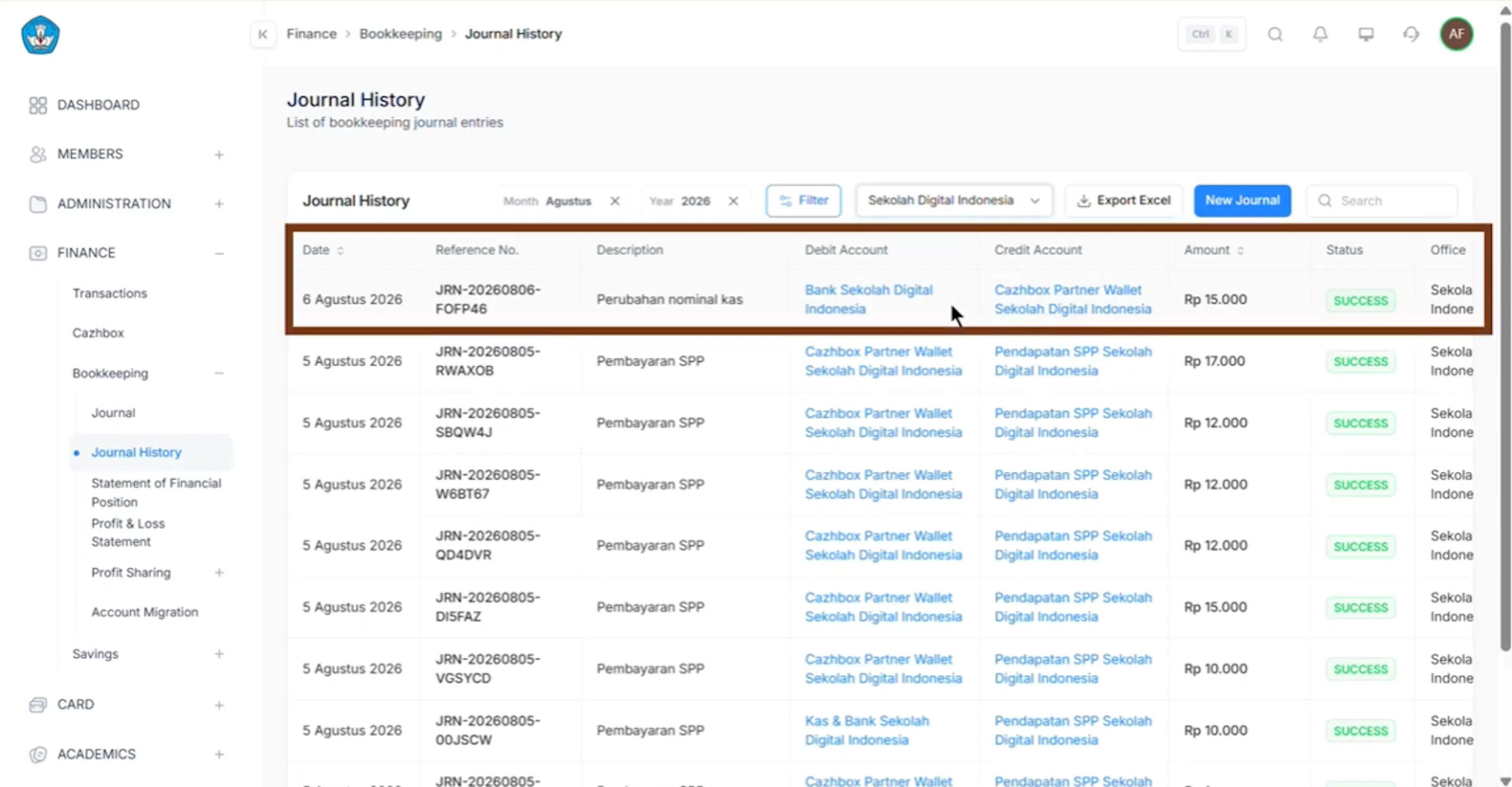This screenshot has width=1512, height=787.
Task: Open the AF user avatar menu
Action: (1456, 34)
